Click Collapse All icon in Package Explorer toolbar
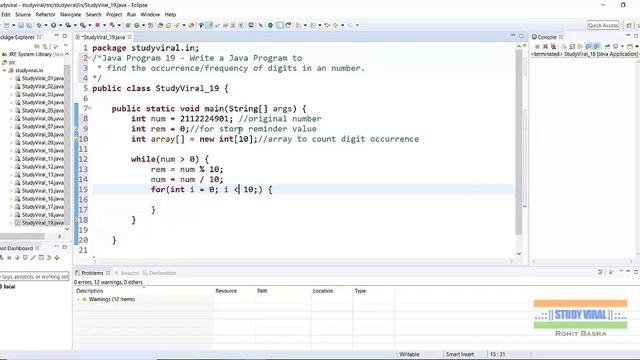The height and width of the screenshot is (360, 640). pyautogui.click(x=37, y=47)
